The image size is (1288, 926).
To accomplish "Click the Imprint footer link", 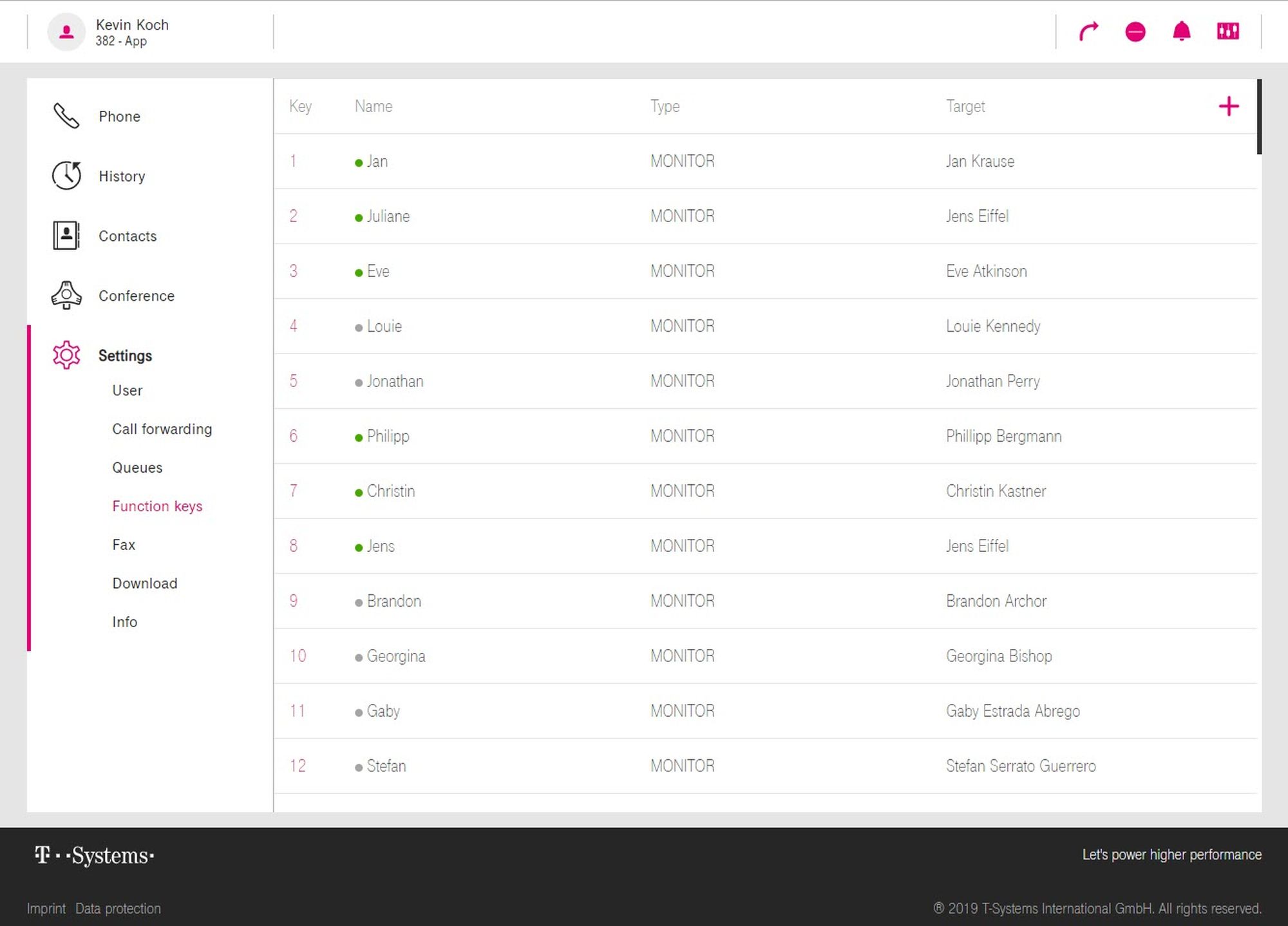I will coord(46,909).
